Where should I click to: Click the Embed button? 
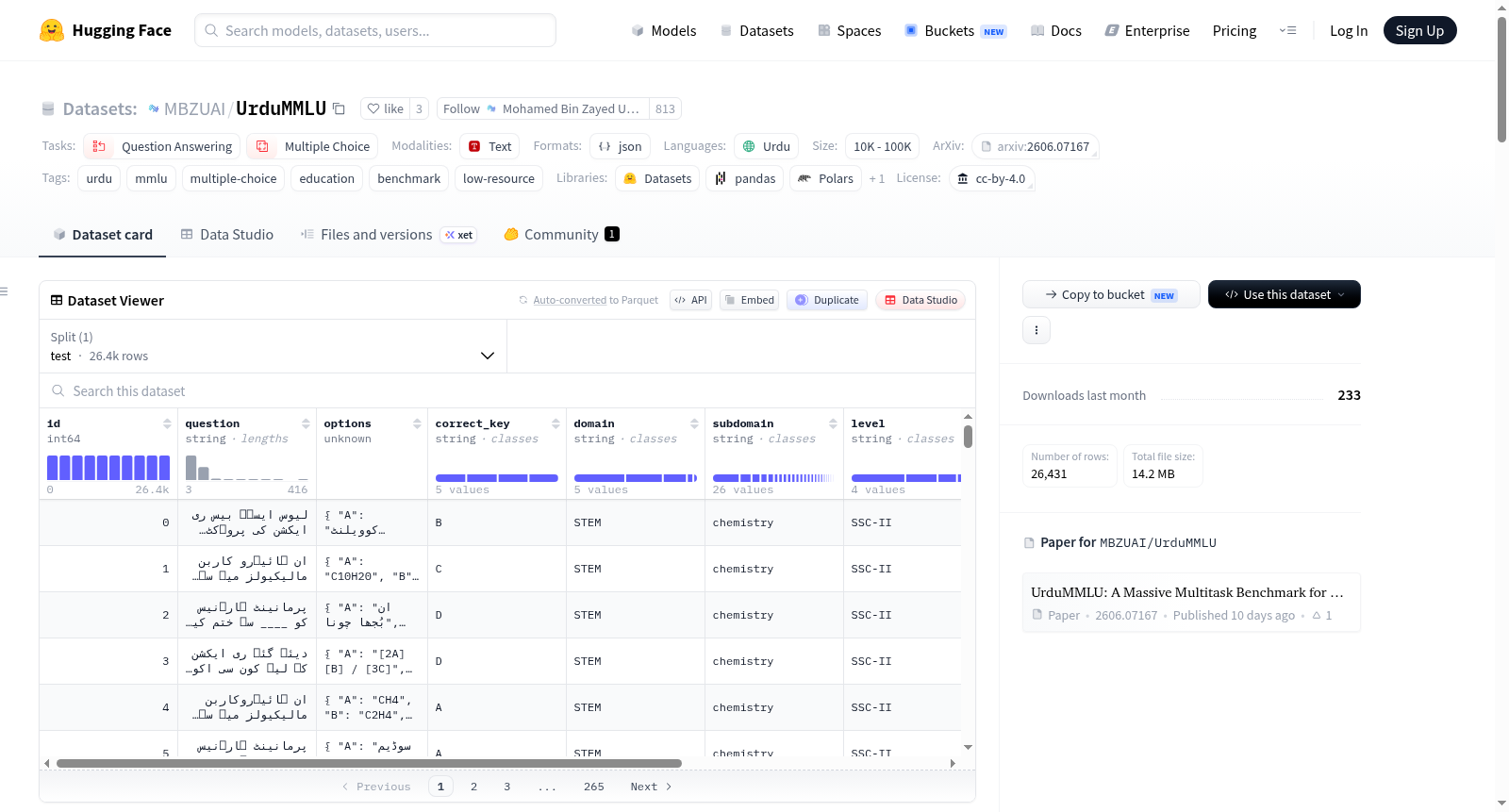pos(749,300)
